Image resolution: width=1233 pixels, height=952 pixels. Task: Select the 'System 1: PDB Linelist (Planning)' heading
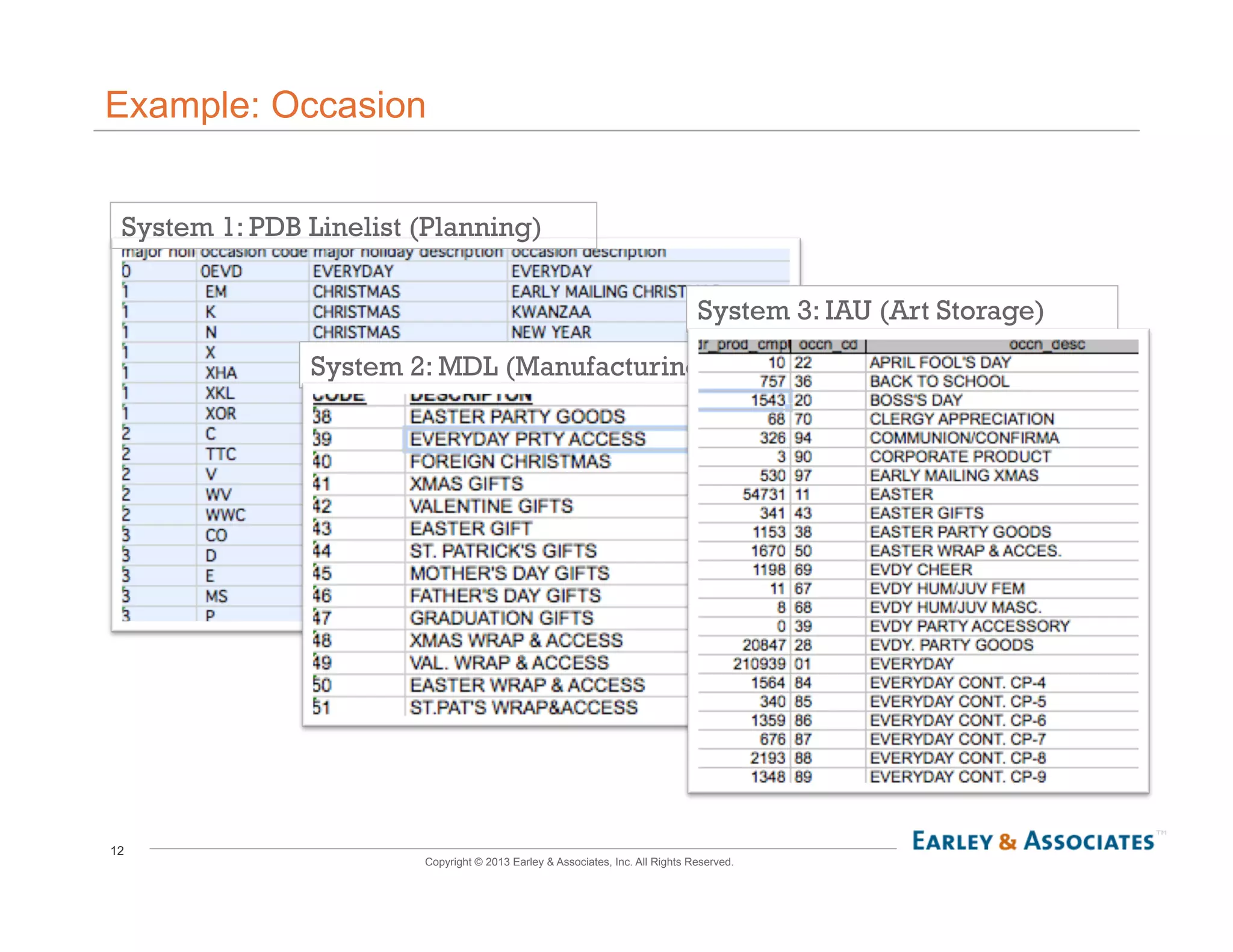tap(331, 227)
